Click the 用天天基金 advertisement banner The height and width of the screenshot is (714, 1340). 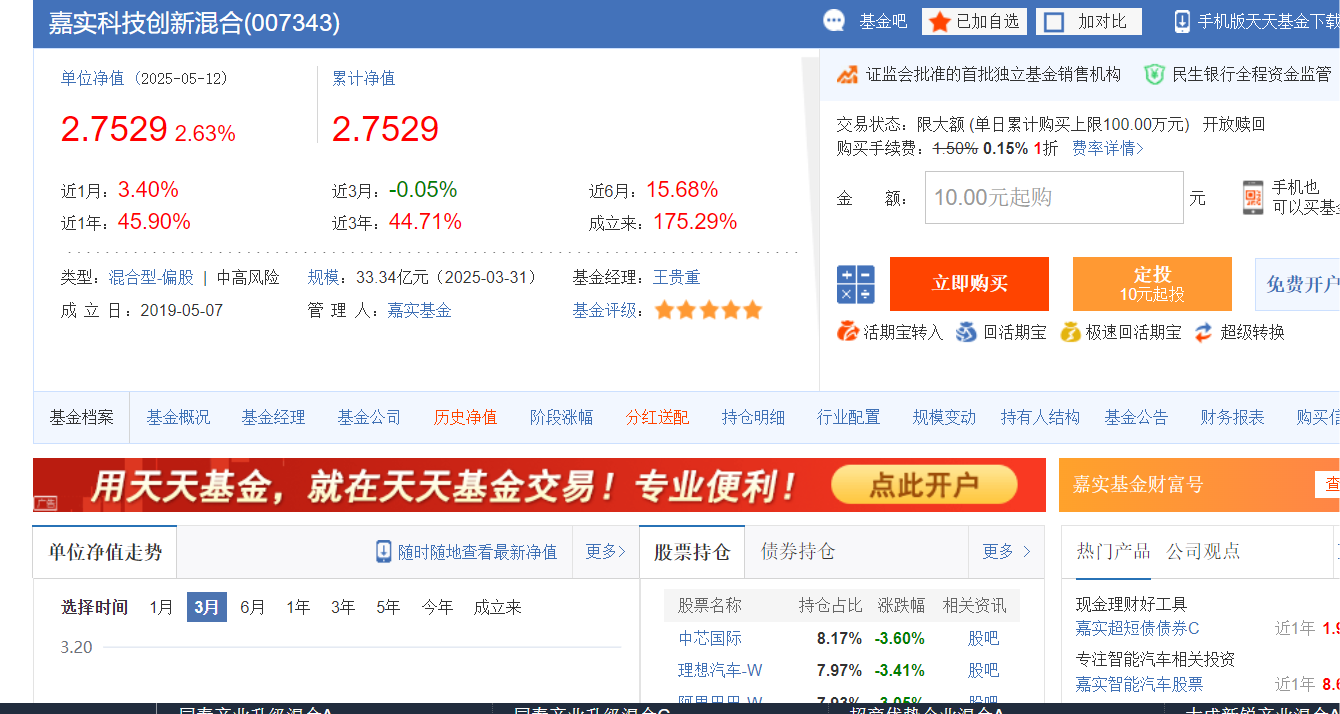539,485
